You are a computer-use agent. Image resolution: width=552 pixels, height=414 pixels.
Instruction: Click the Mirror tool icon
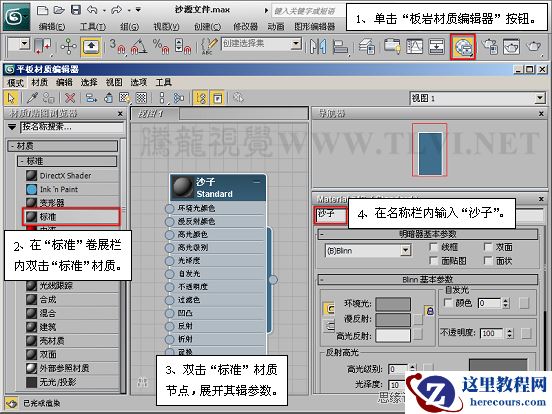(318, 47)
